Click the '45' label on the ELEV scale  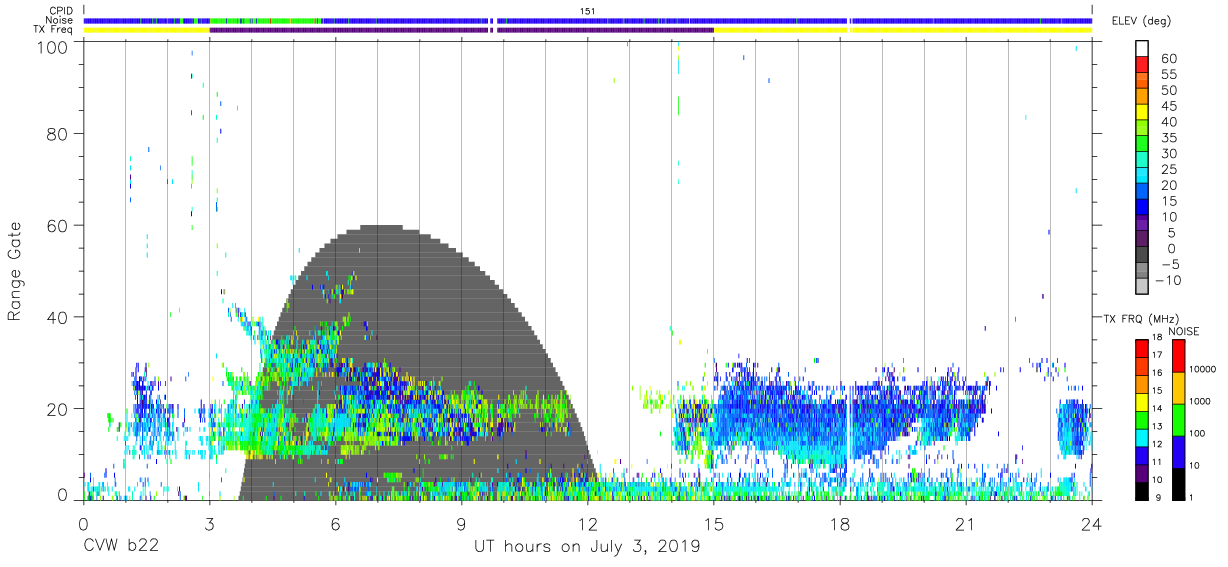[x=1169, y=105]
